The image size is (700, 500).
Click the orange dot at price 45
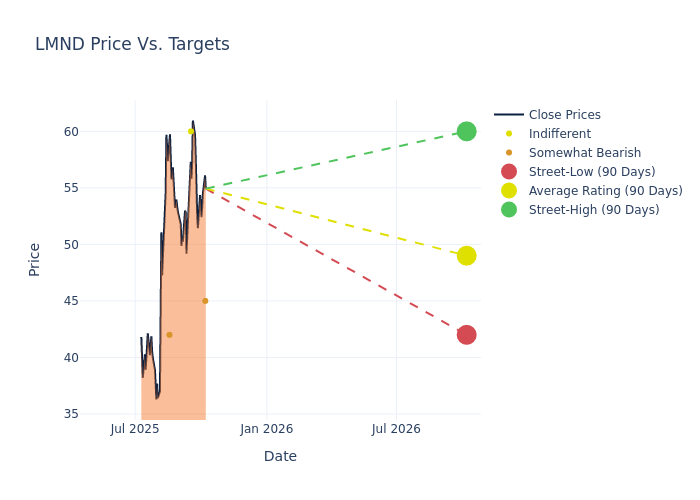(x=205, y=301)
